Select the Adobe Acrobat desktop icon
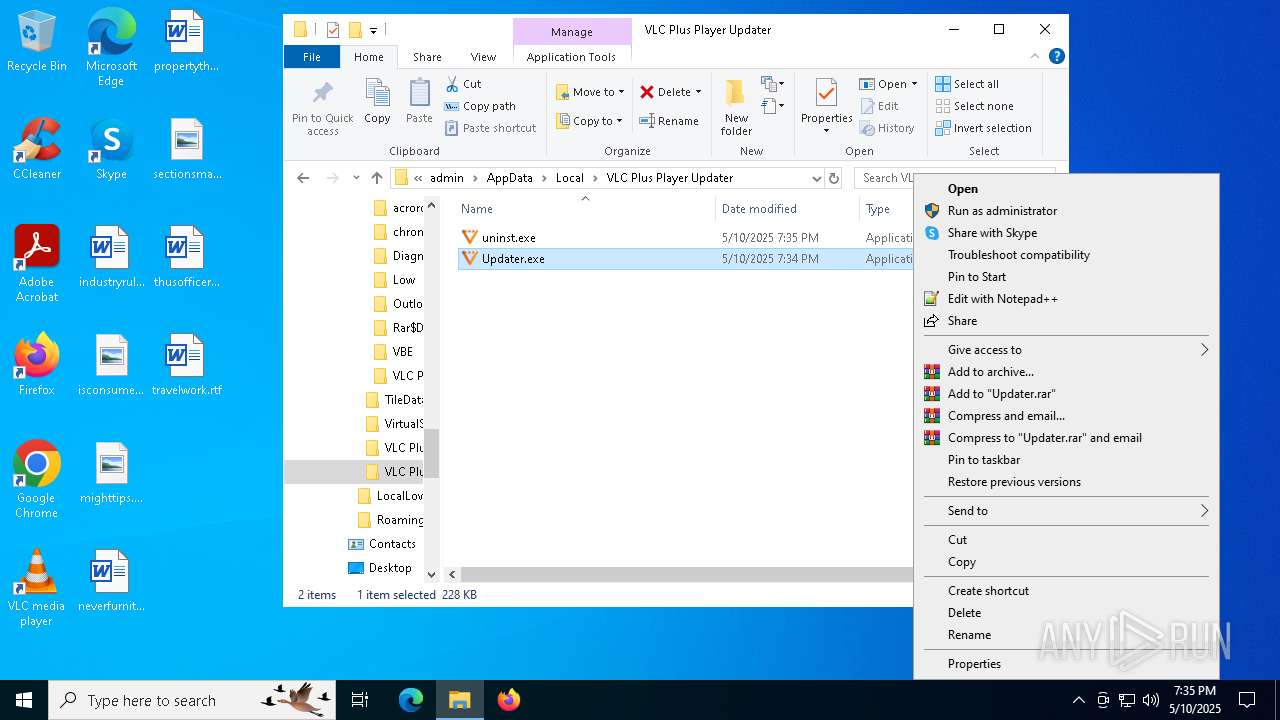1280x720 pixels. (37, 265)
